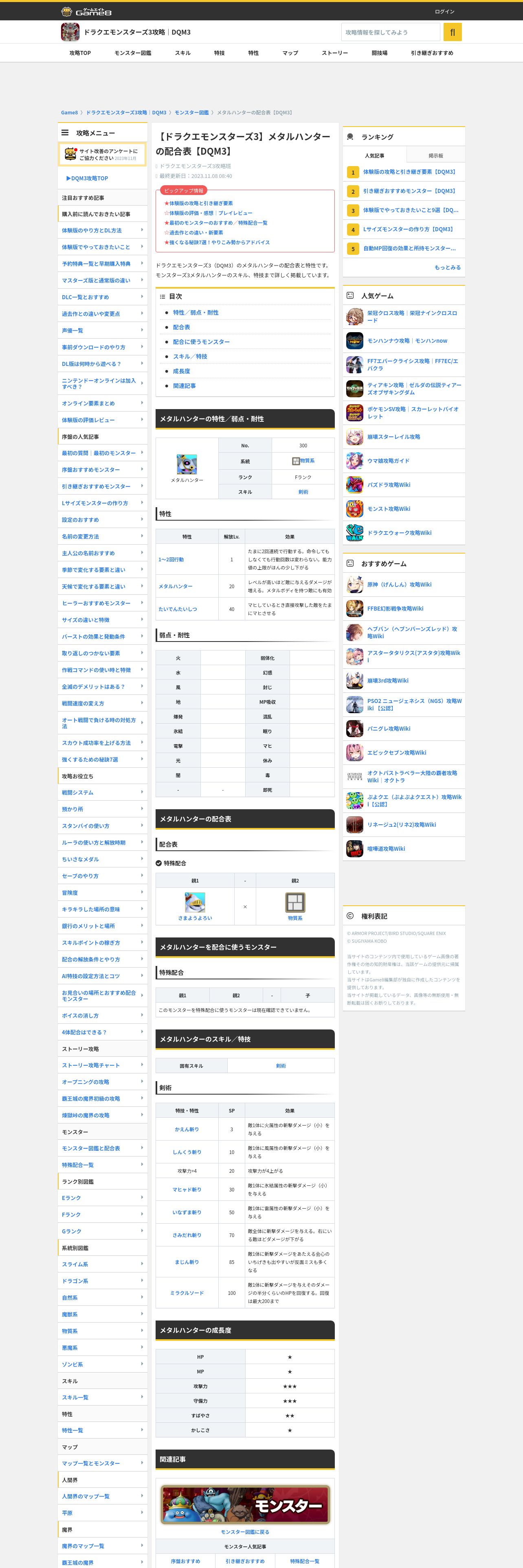Open モンハンナウ攻略 game icon
The width and height of the screenshot is (523, 1568).
pyautogui.click(x=354, y=341)
